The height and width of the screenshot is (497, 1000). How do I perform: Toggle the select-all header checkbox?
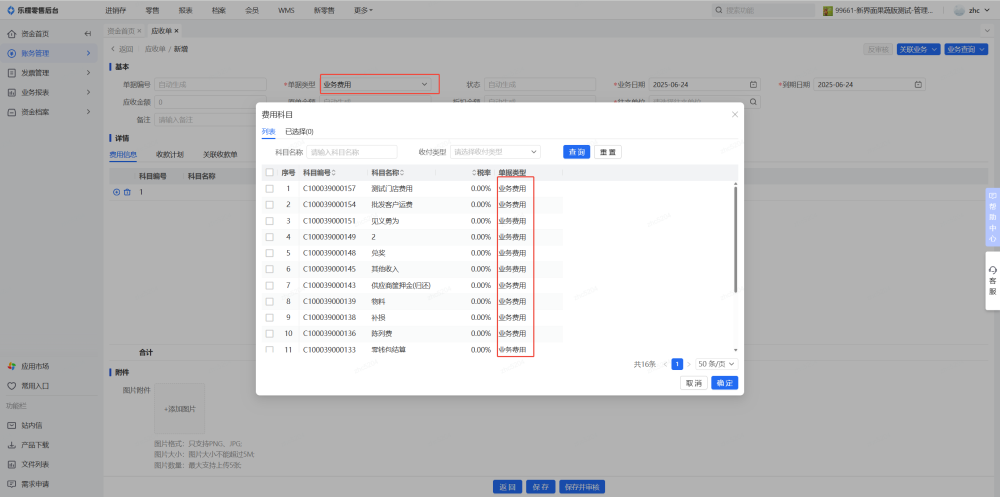[x=269, y=172]
